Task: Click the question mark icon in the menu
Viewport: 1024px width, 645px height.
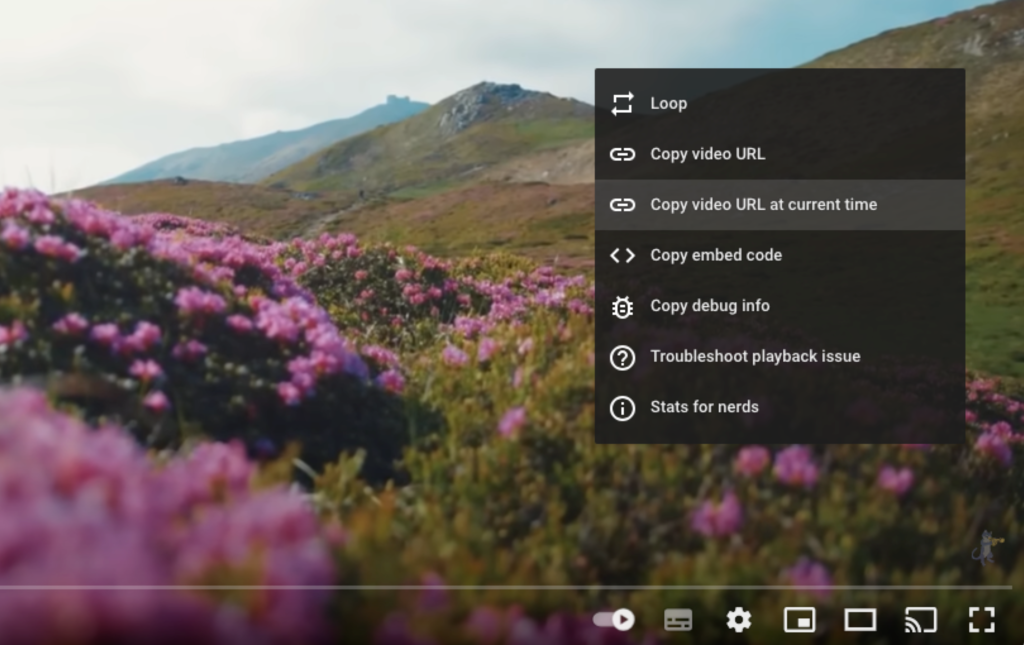Action: click(622, 357)
